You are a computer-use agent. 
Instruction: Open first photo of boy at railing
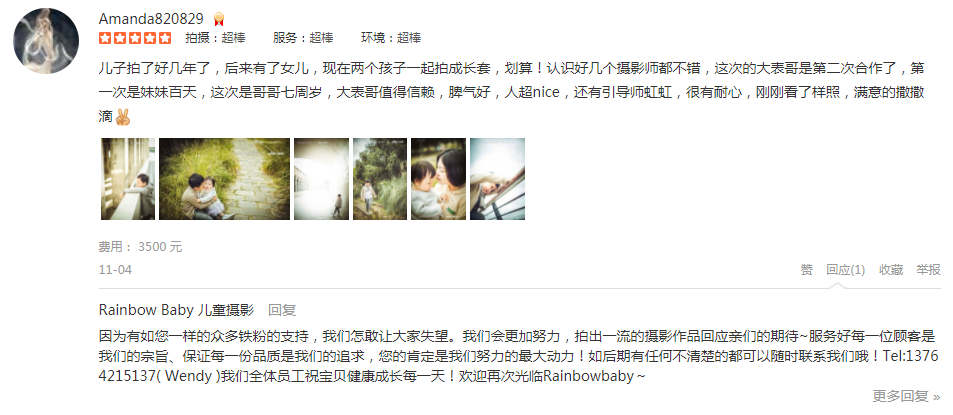(x=128, y=179)
